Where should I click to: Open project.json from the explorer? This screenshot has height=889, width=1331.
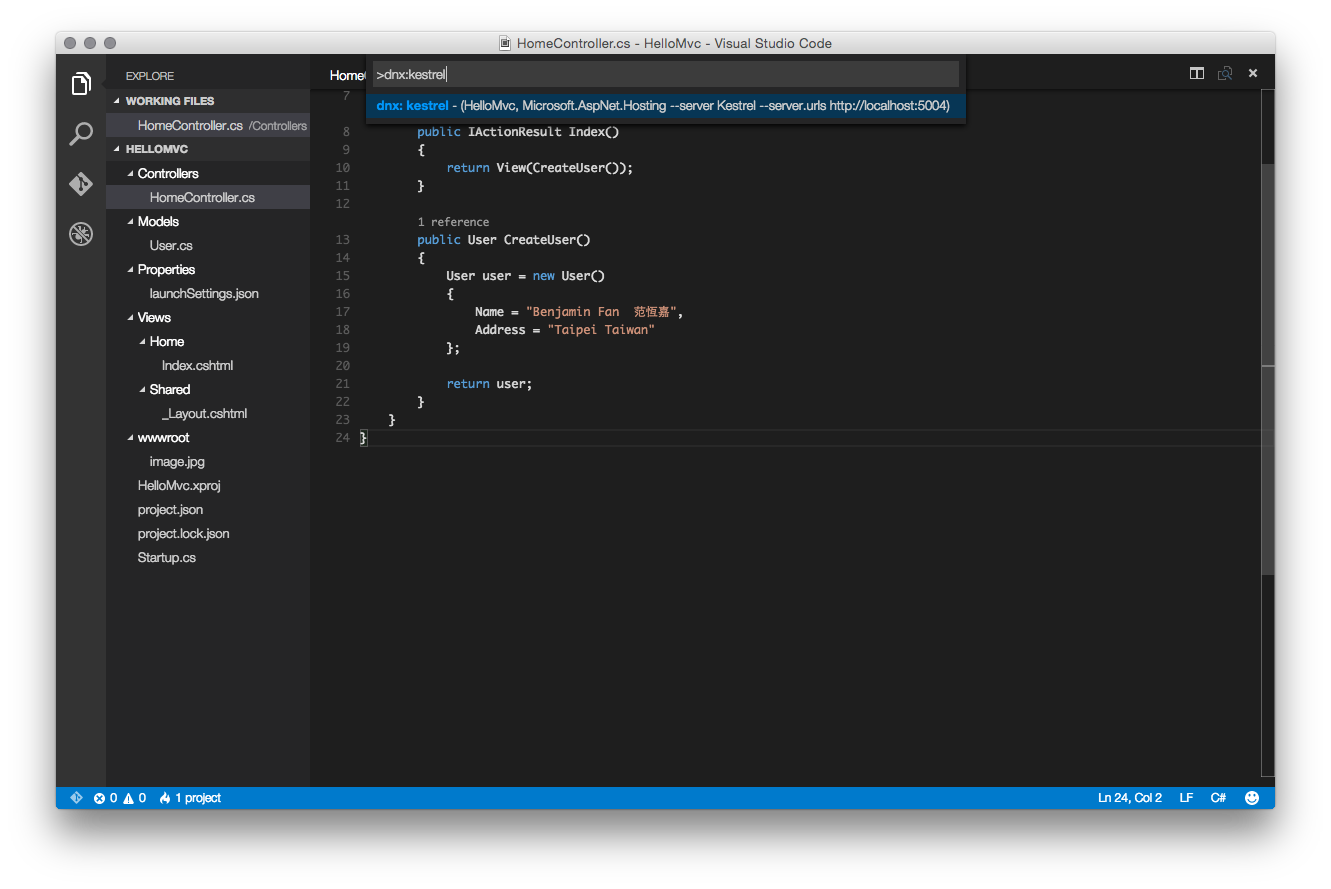coord(170,510)
